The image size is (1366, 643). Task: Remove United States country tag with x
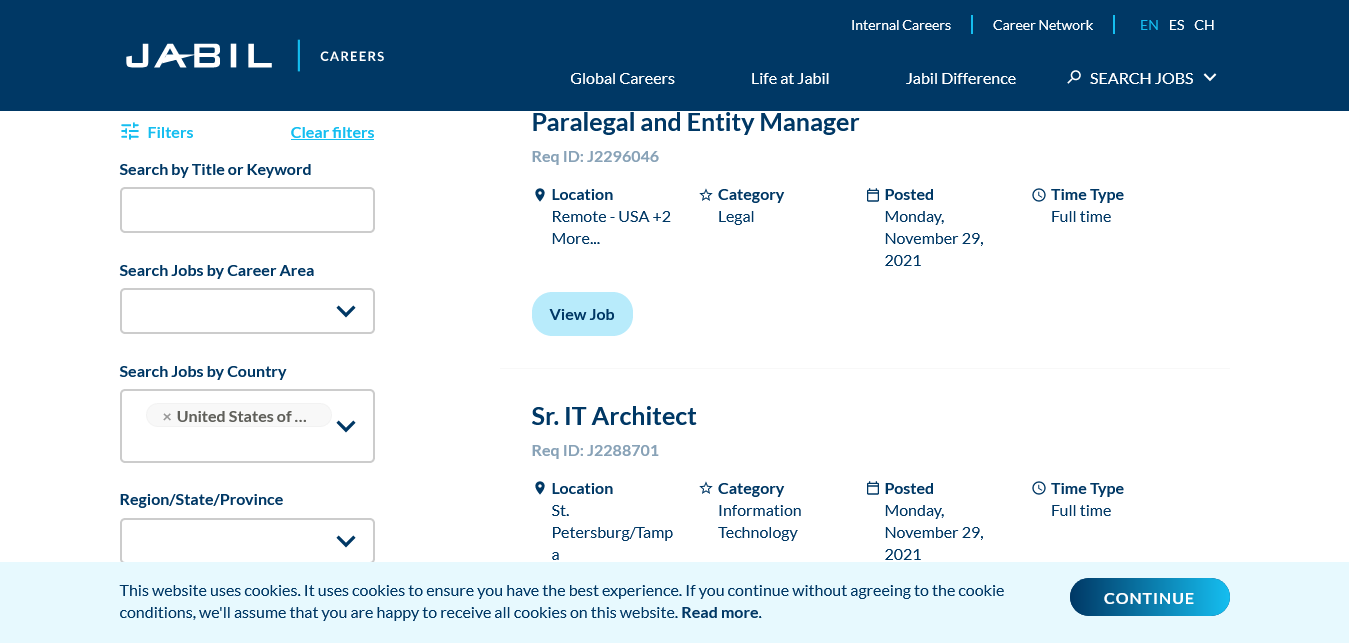[x=167, y=417]
